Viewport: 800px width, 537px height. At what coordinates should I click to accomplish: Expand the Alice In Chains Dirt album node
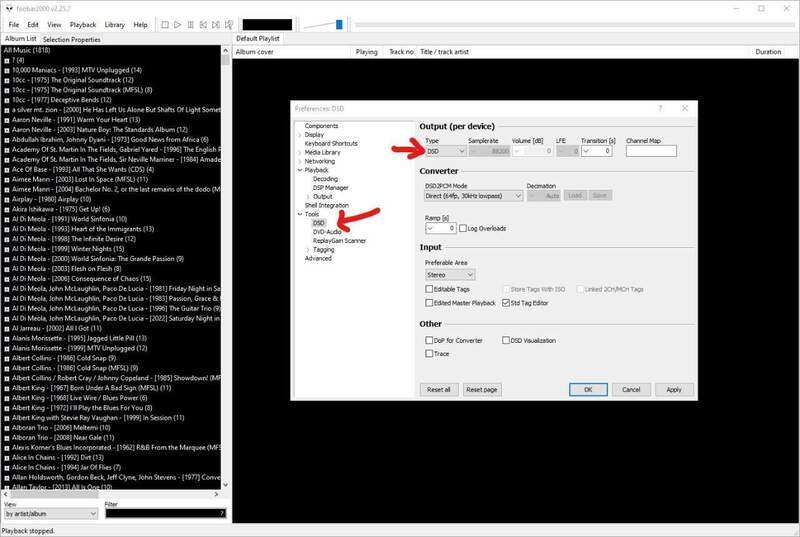click(7, 458)
